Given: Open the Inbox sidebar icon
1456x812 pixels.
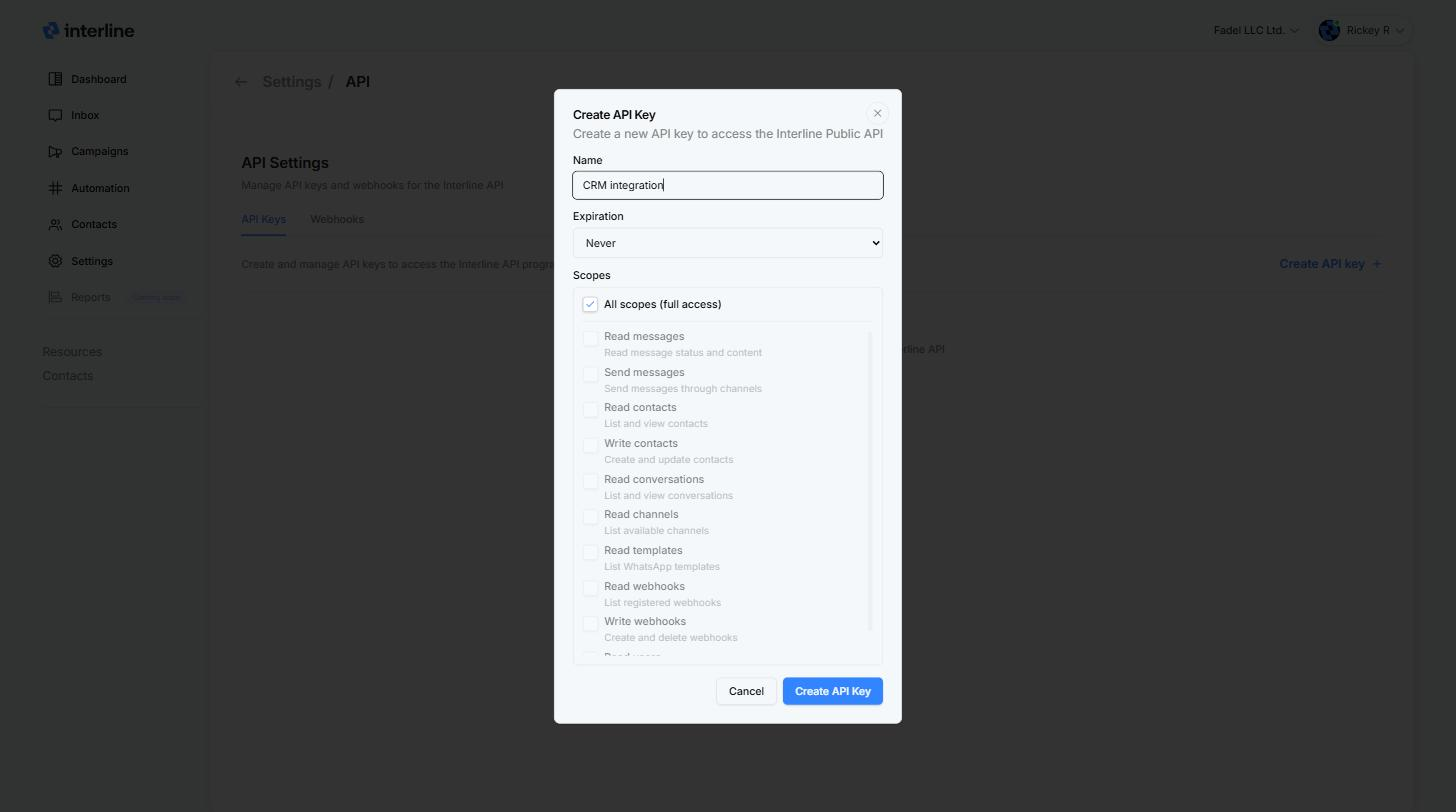Looking at the screenshot, I should (x=55, y=115).
